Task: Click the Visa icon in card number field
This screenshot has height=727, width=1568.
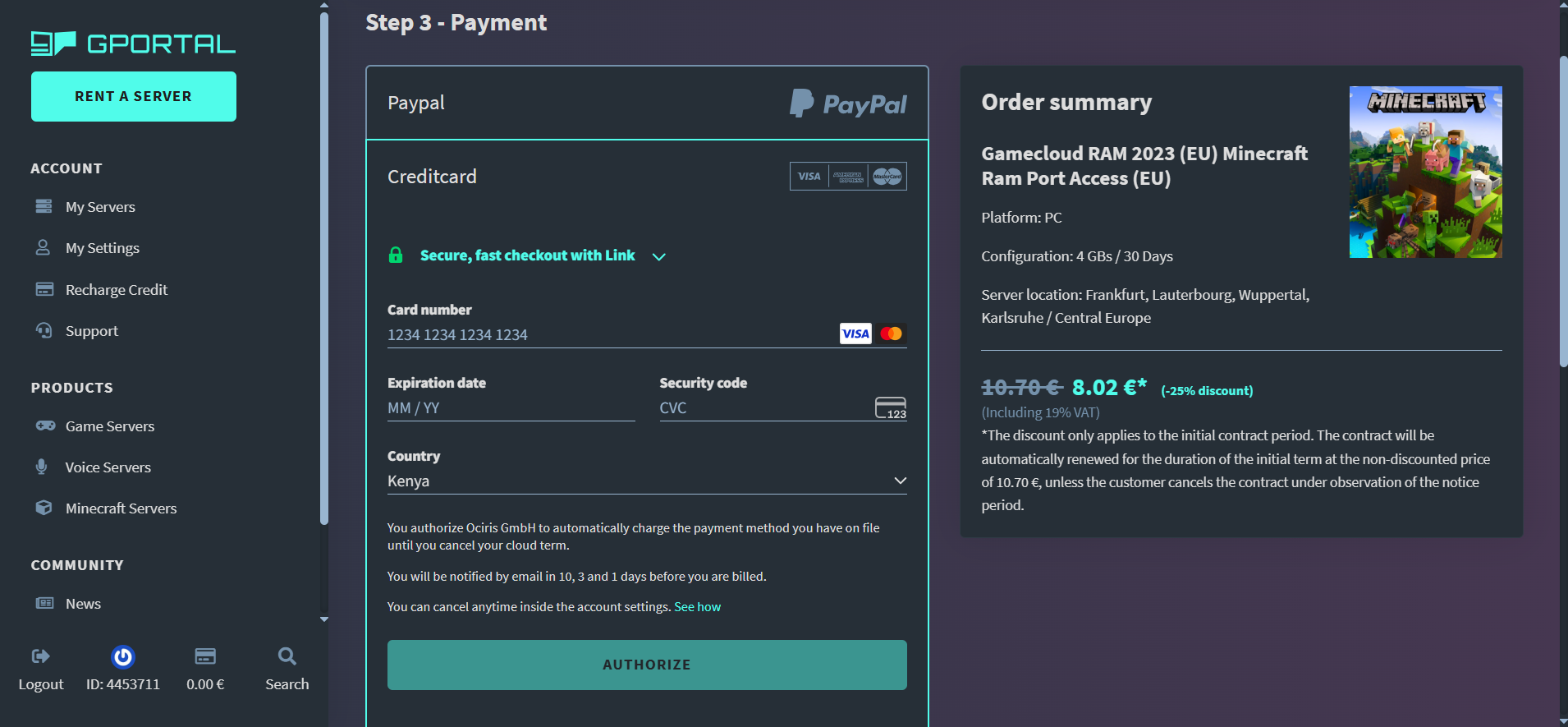Action: 855,334
